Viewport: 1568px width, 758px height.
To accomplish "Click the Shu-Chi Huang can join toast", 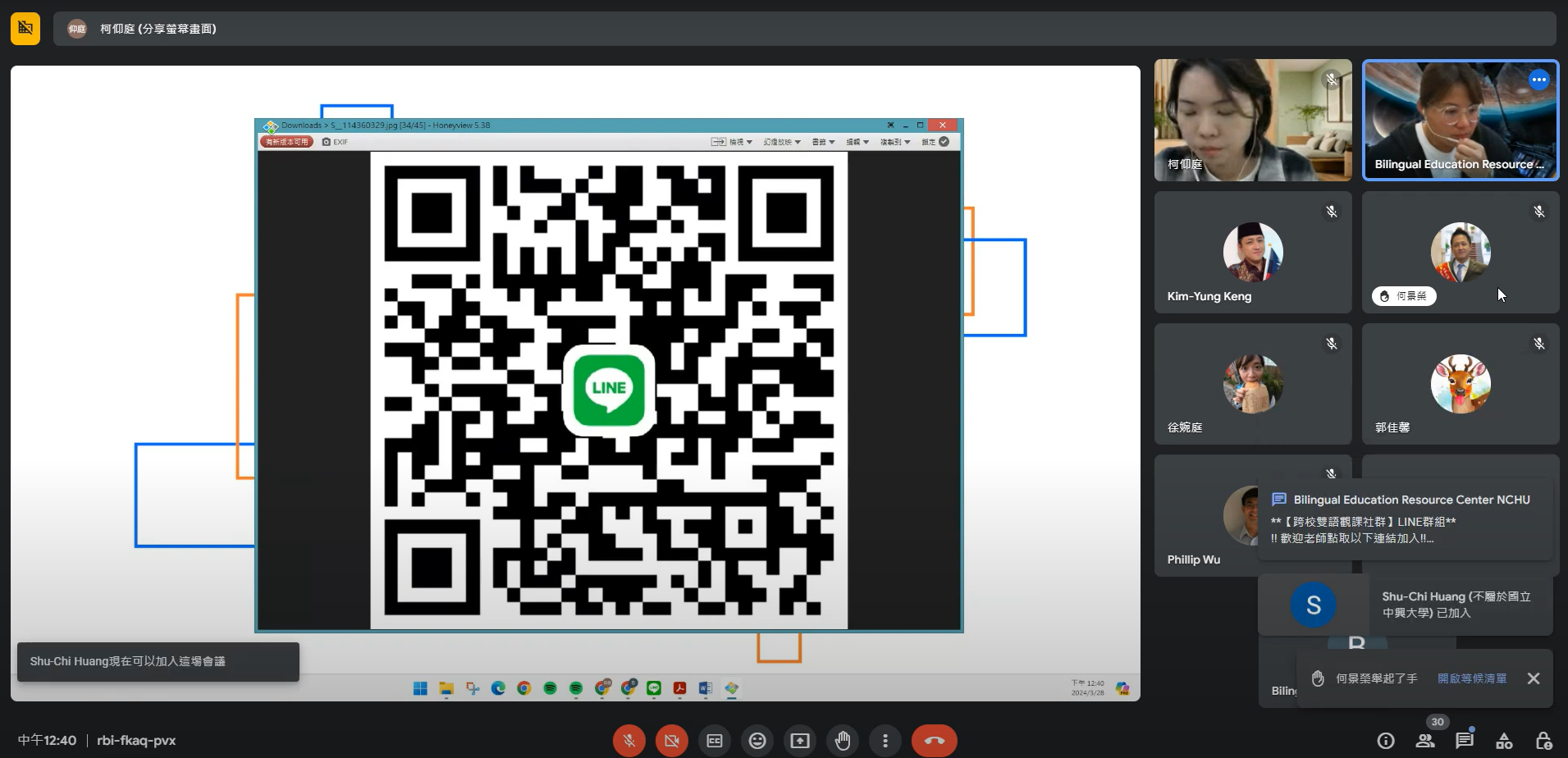I will tap(158, 661).
